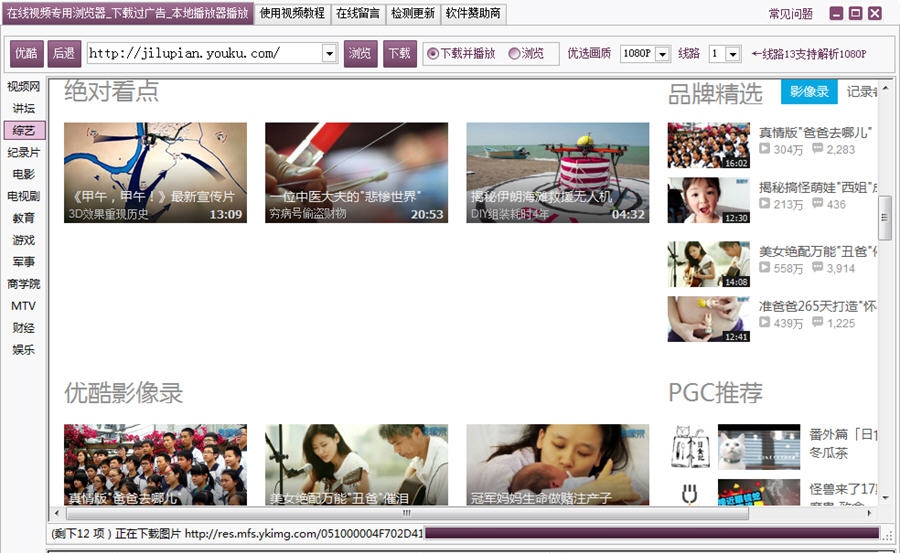Open the 美女绝配万能丑爸催泪 large thumbnail

tap(356, 465)
